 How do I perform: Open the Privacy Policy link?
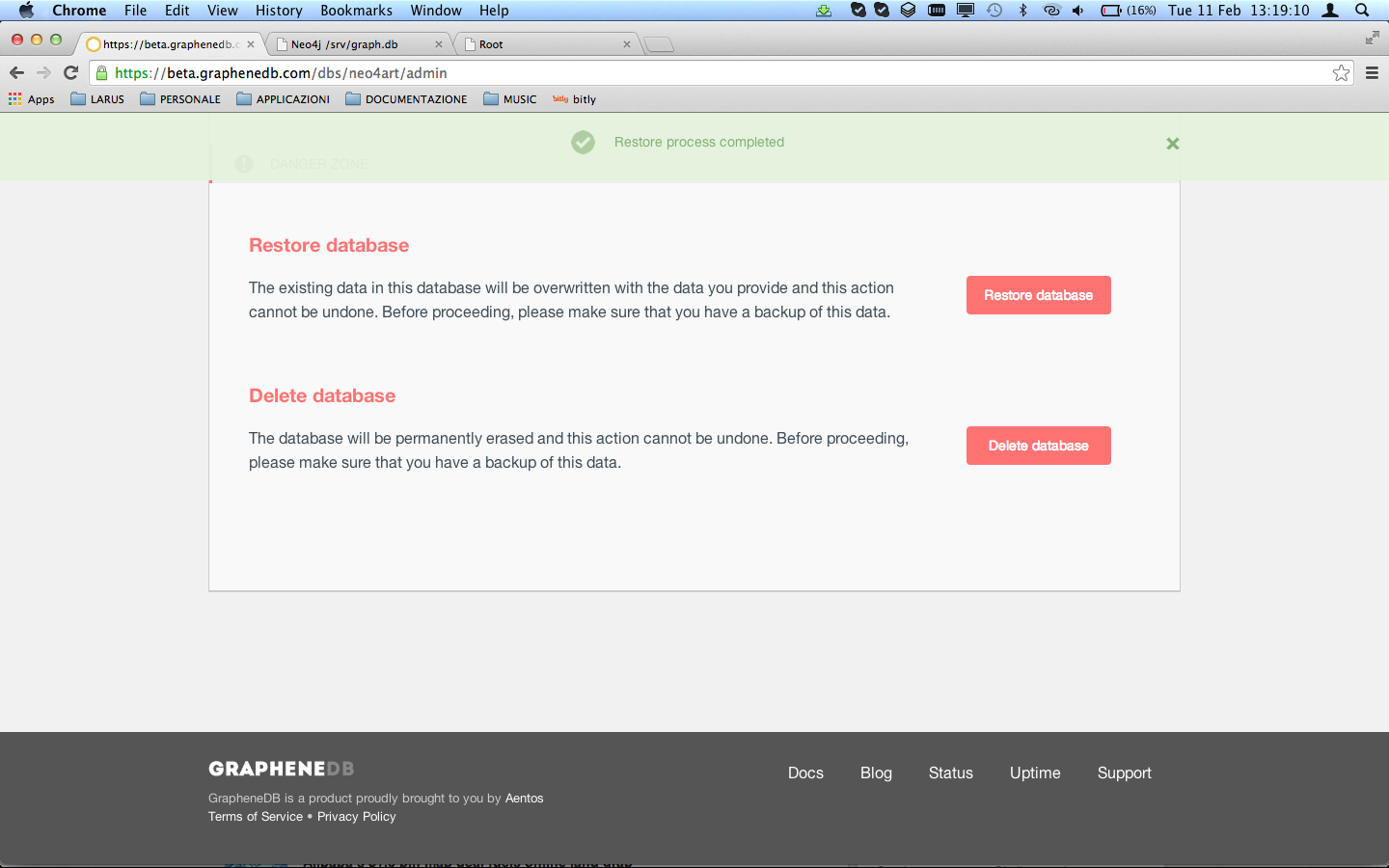click(x=357, y=816)
